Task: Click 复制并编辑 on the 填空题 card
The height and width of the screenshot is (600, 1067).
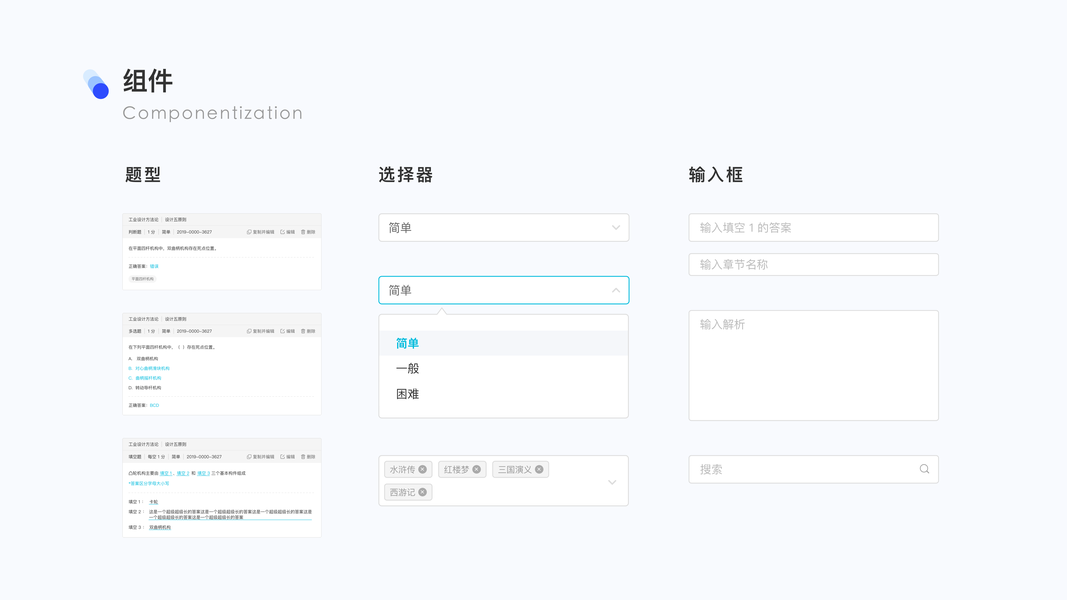Action: (x=260, y=457)
